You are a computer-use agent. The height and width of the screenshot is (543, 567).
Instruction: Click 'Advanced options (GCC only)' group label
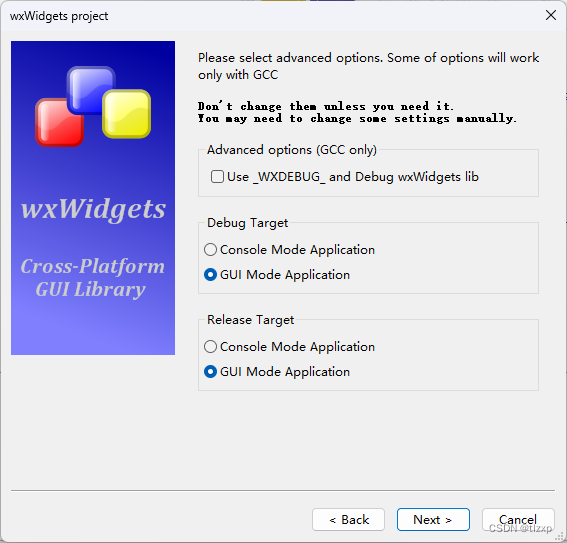click(292, 150)
